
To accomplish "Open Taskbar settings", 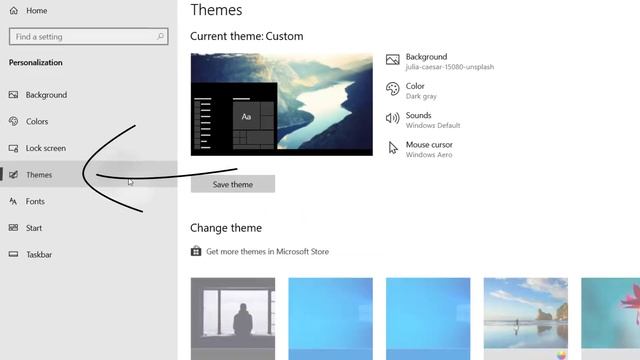I will point(39,255).
